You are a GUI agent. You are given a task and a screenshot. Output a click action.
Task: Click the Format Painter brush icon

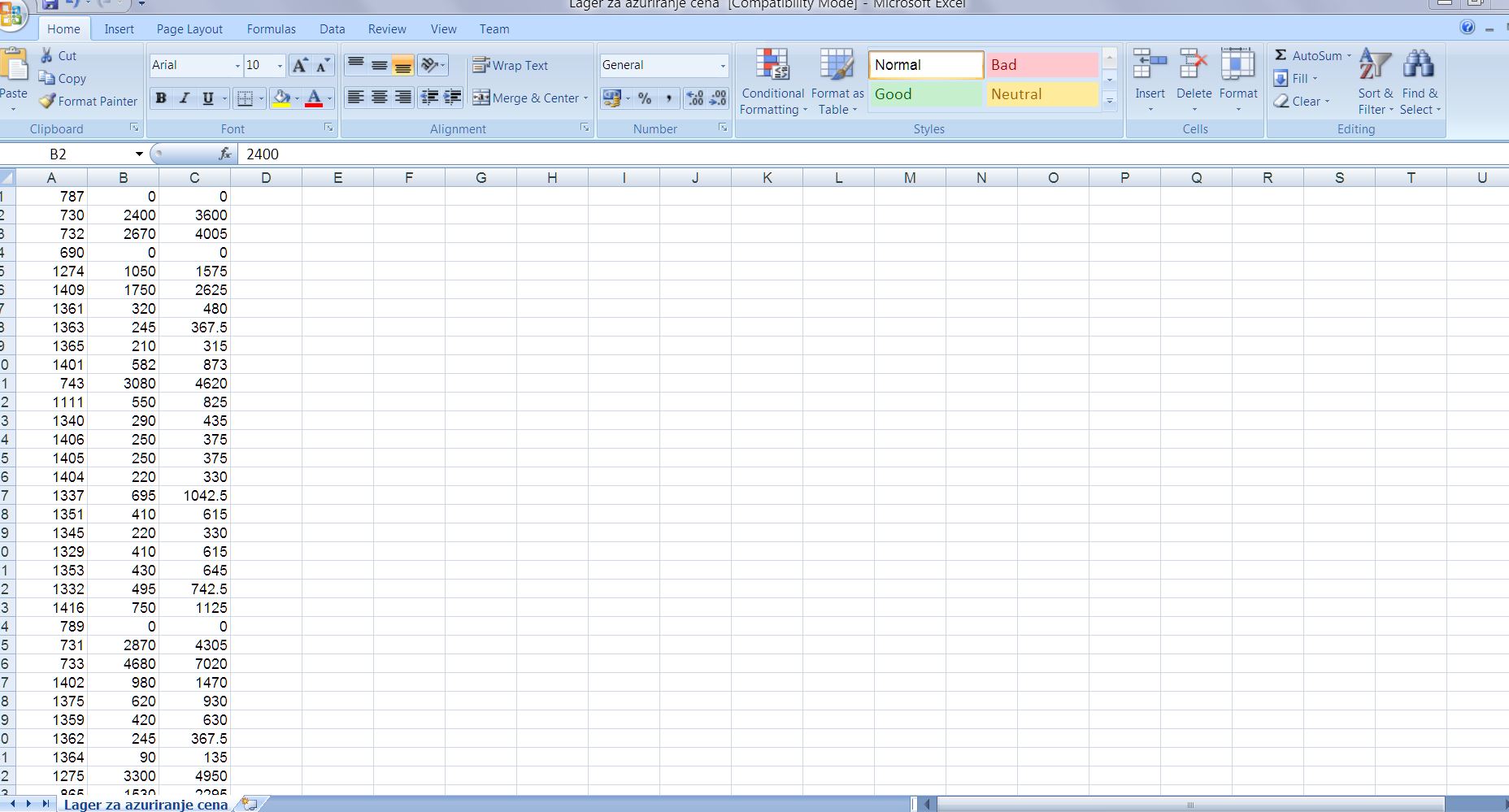(47, 102)
